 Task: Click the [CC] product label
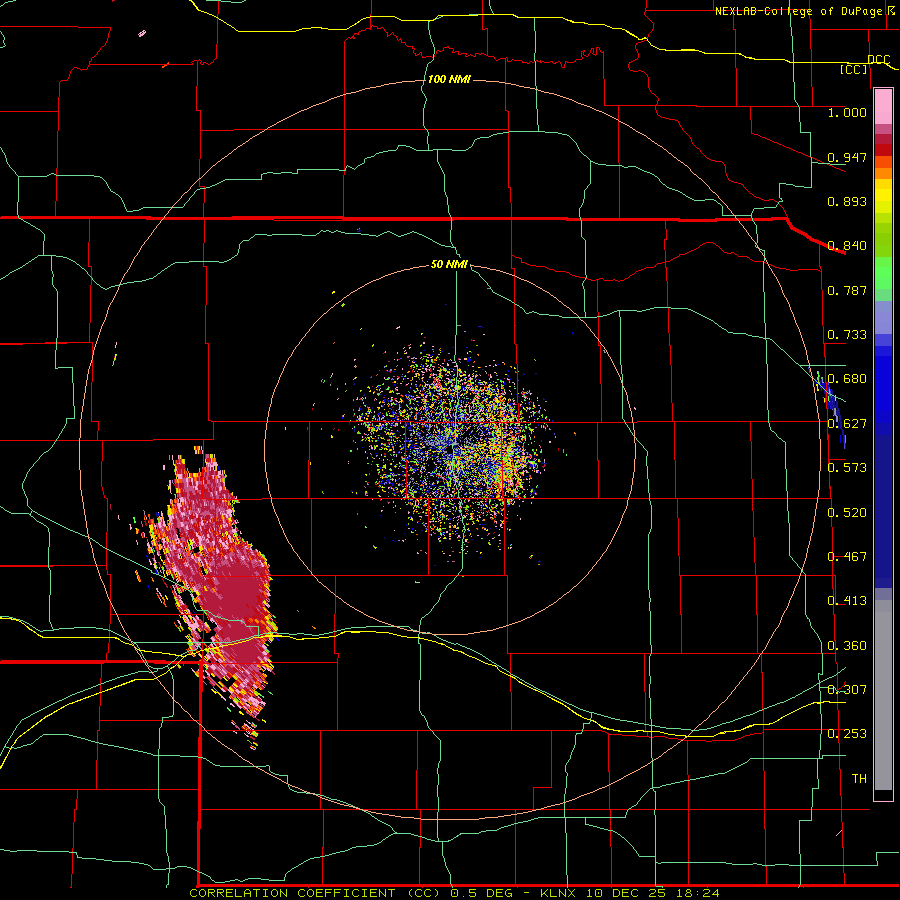(854, 69)
